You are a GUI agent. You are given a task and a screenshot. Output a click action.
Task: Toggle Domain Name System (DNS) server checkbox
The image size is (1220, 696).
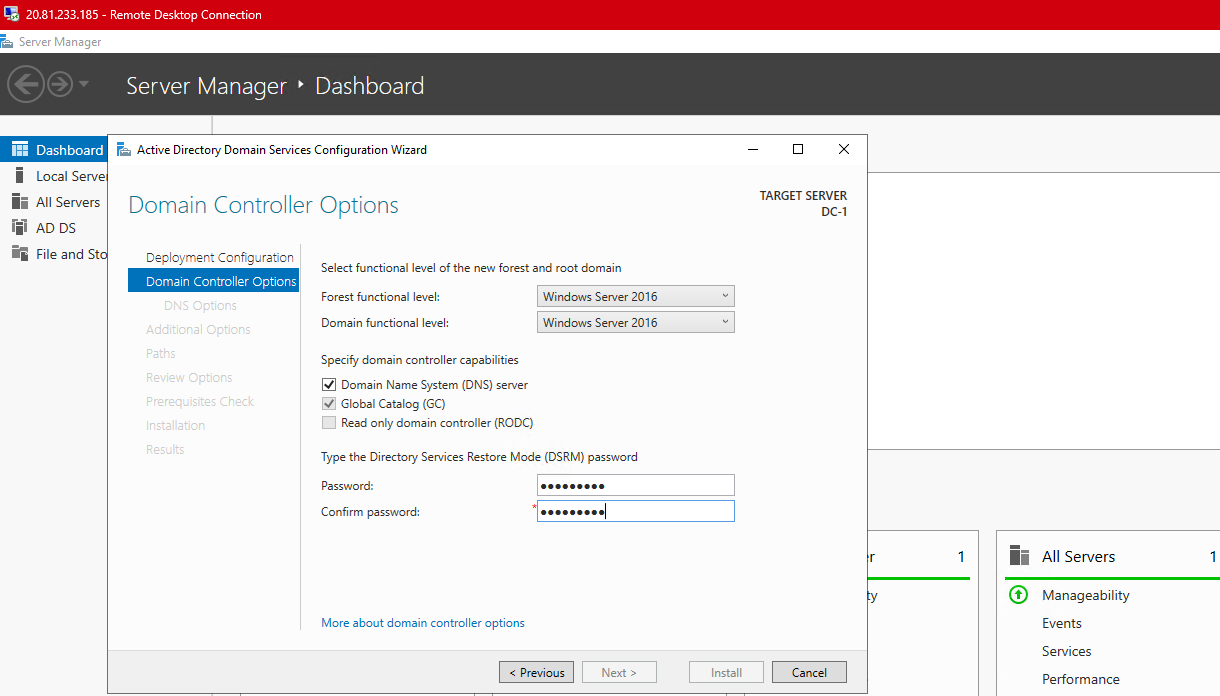click(329, 385)
